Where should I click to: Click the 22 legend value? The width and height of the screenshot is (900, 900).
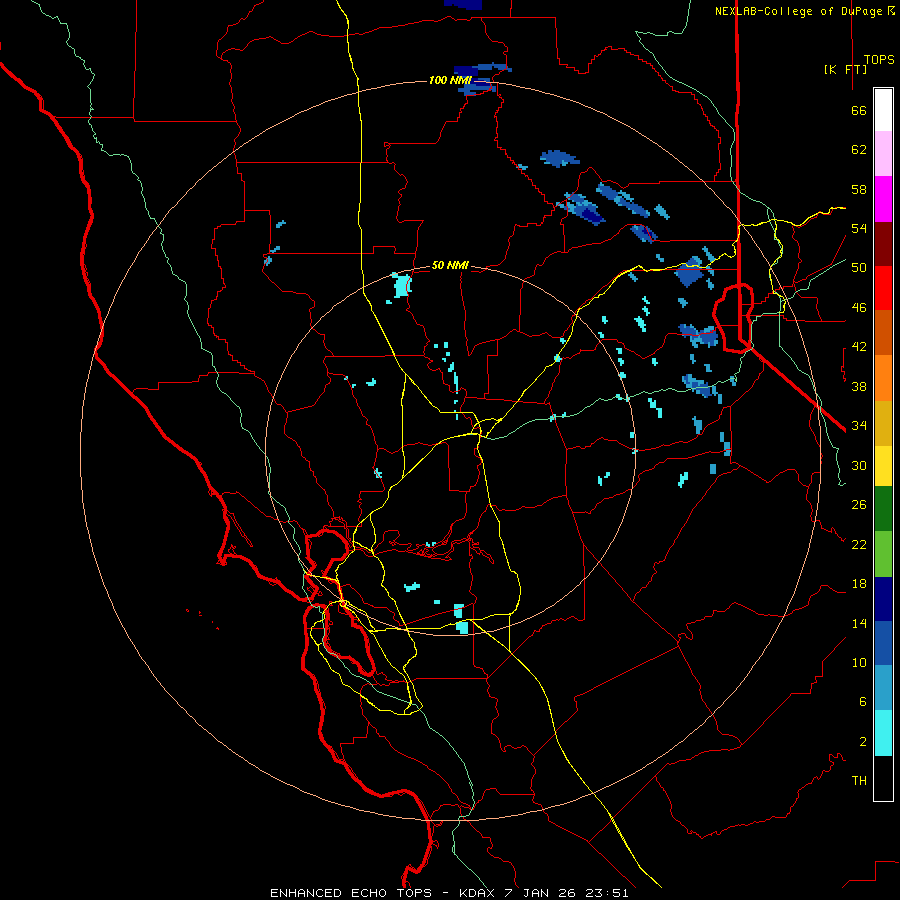point(859,544)
